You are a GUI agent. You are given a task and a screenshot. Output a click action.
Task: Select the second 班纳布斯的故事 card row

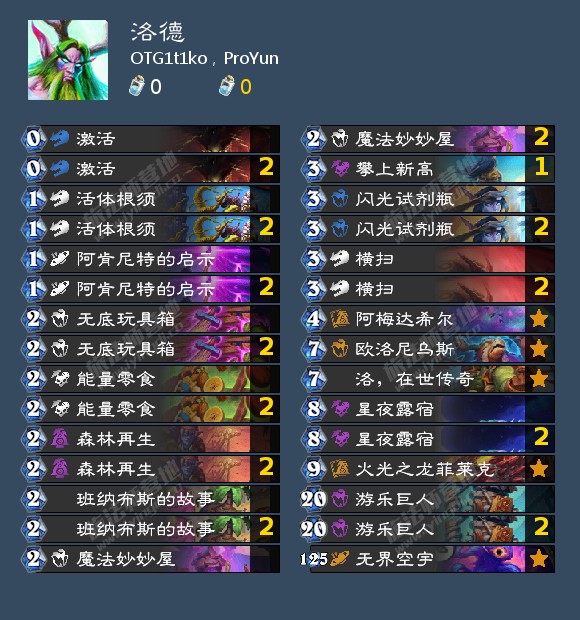tap(153, 529)
